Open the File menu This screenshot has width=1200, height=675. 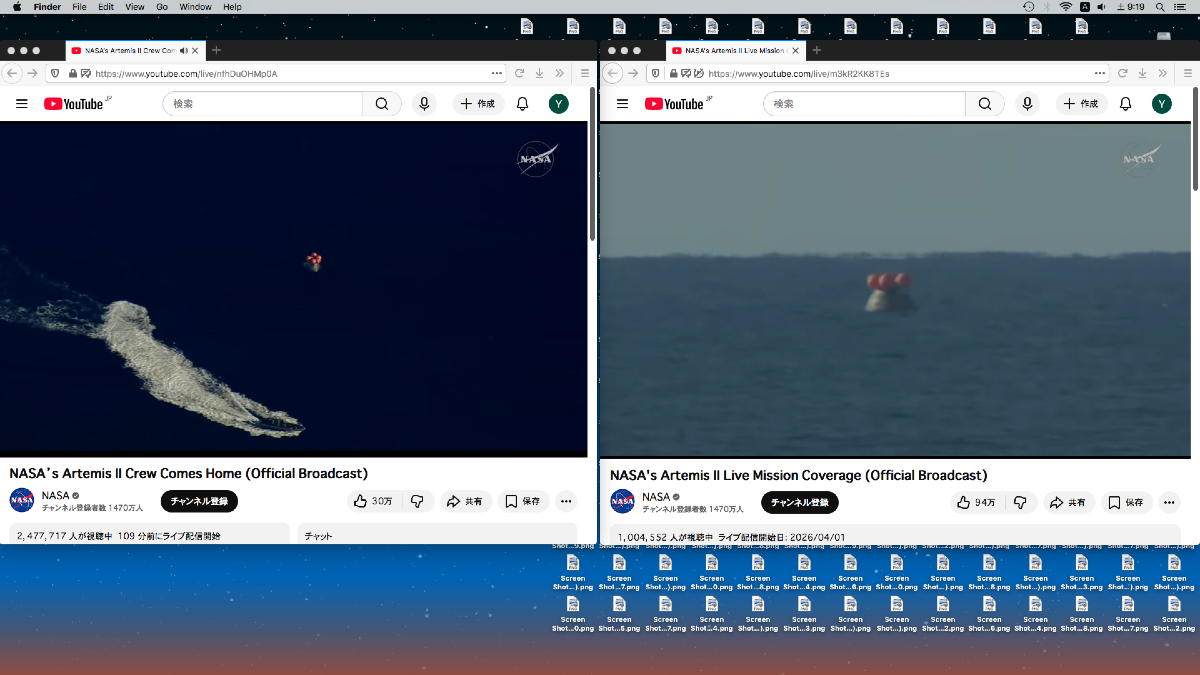[x=79, y=7]
